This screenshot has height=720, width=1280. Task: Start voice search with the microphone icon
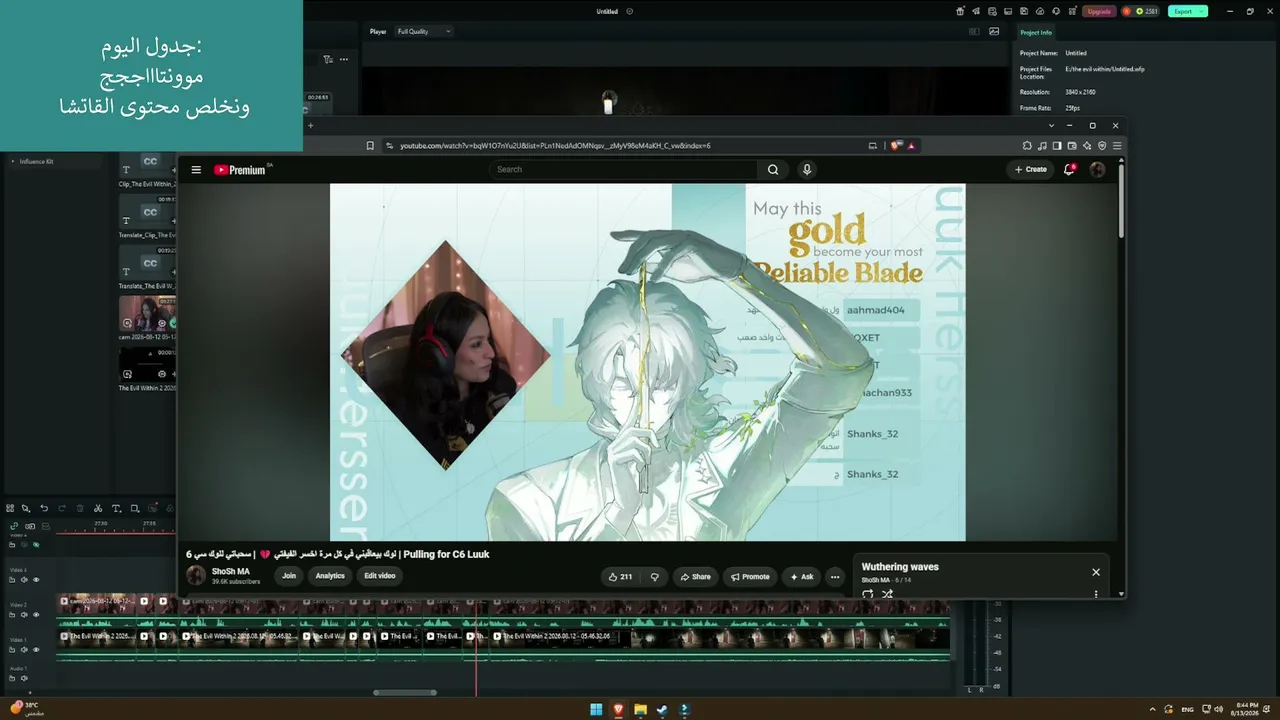[x=807, y=170]
